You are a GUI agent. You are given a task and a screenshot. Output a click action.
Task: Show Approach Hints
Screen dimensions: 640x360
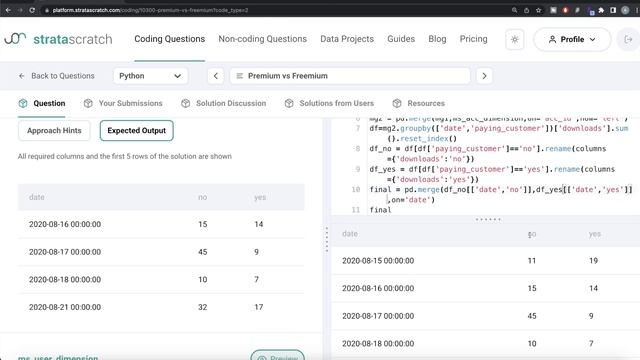coord(54,131)
